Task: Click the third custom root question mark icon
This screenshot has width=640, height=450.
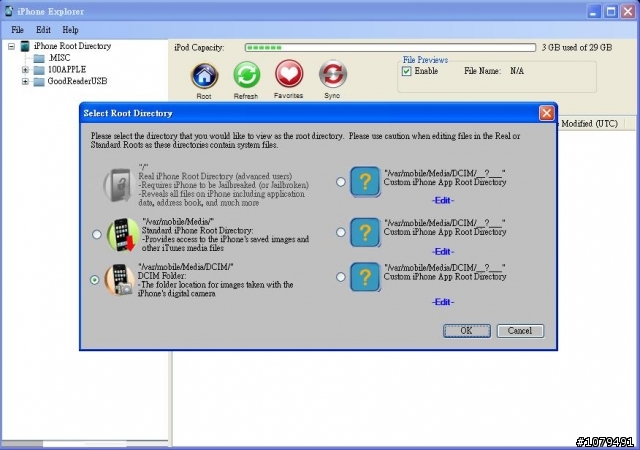Action: (x=365, y=277)
